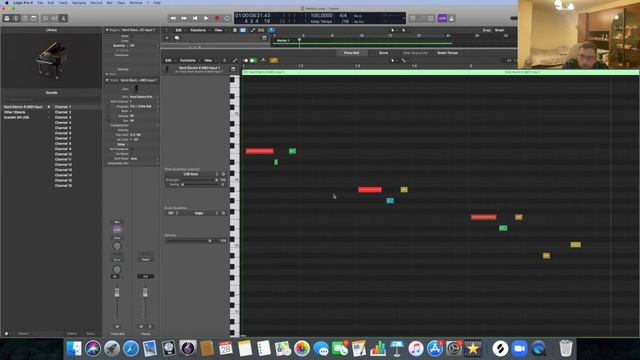640x360 pixels.
Task: Toggle the Metronome button
Action: tap(451, 18)
